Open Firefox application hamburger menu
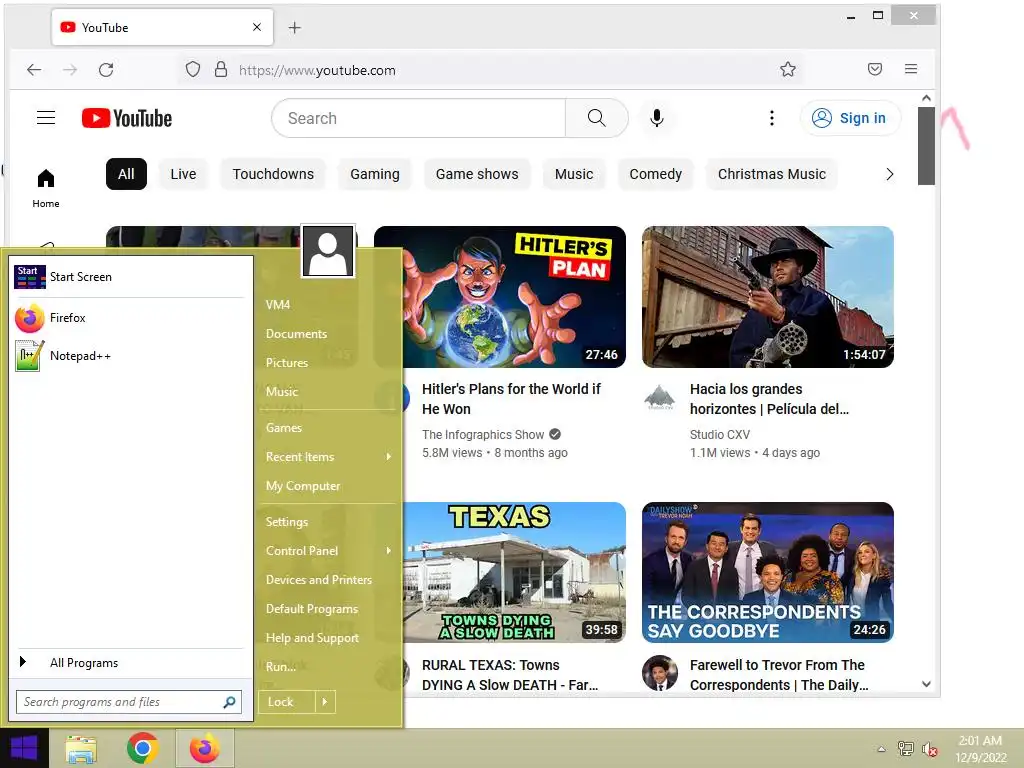This screenshot has width=1024, height=768. 911,69
